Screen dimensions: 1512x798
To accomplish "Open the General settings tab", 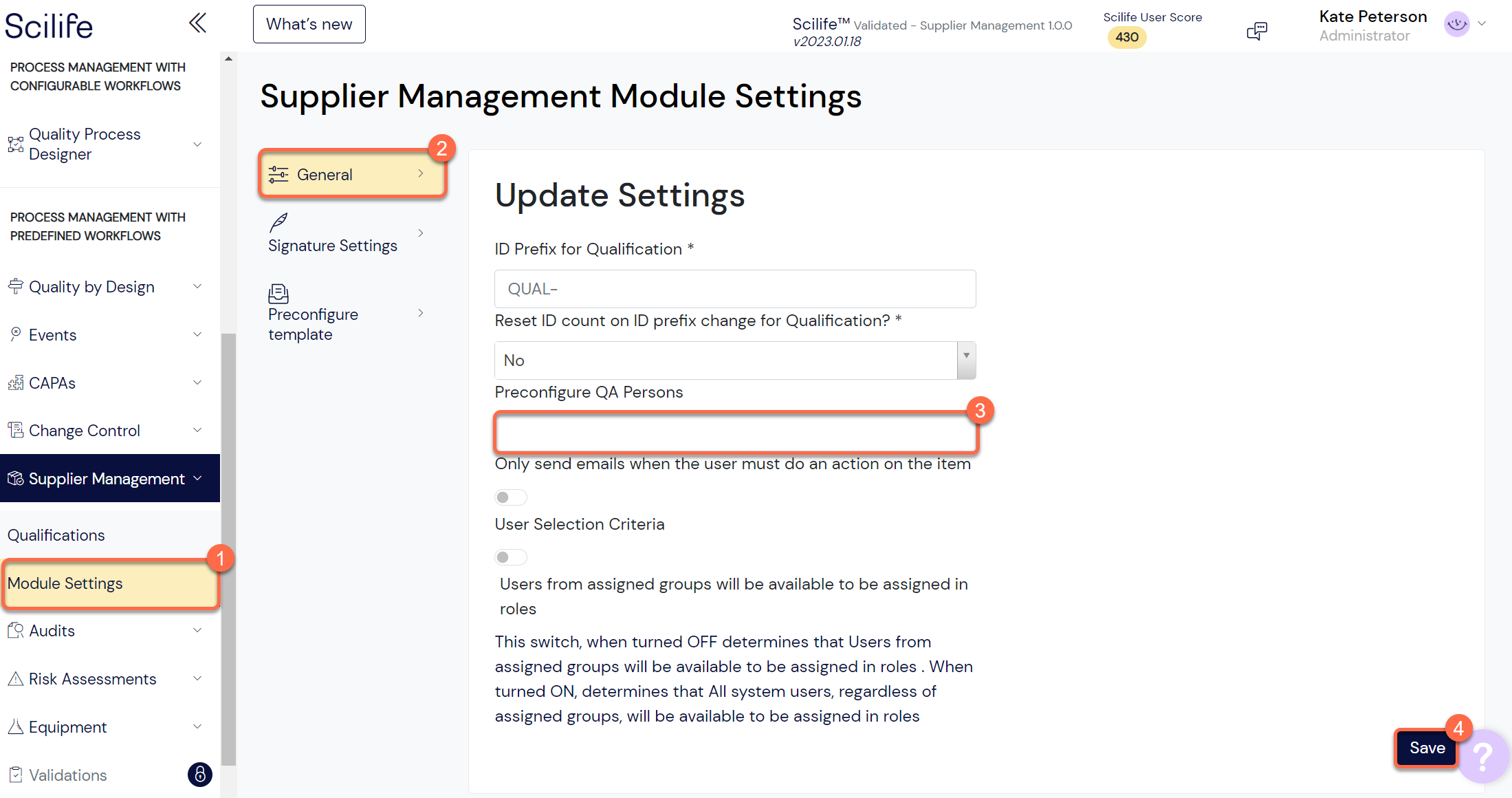I will click(x=352, y=175).
